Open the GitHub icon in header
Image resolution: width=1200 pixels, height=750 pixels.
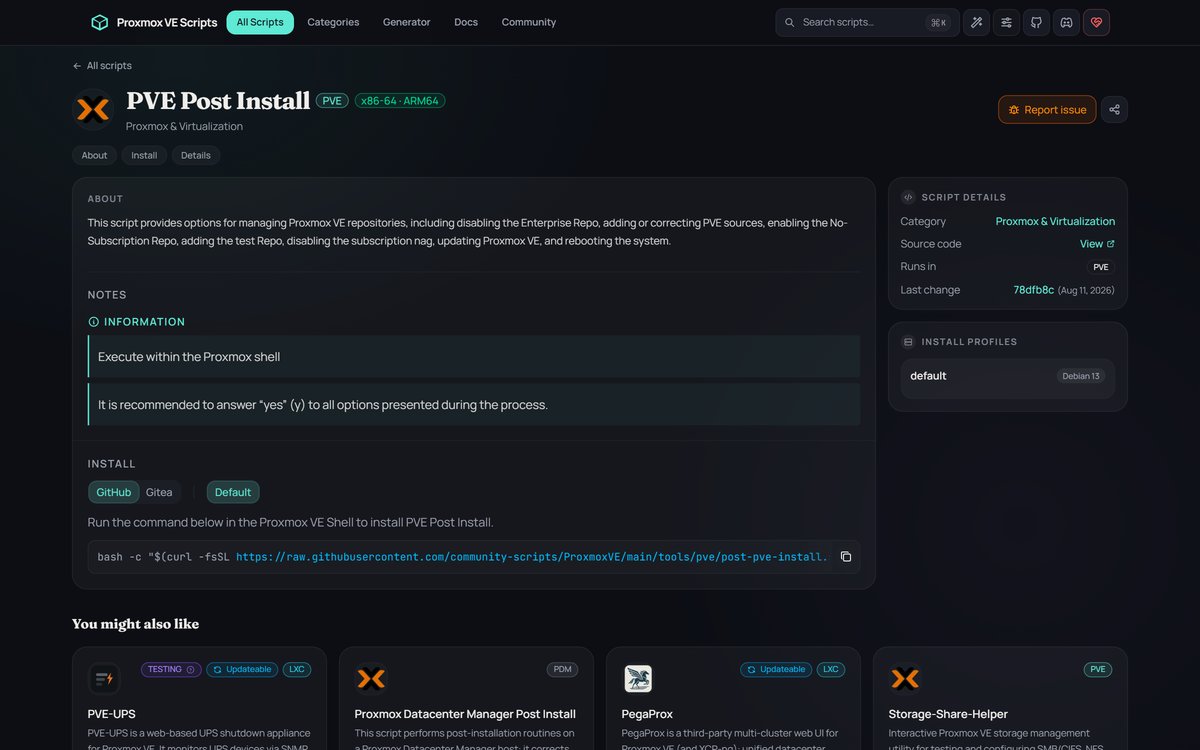coord(1036,22)
